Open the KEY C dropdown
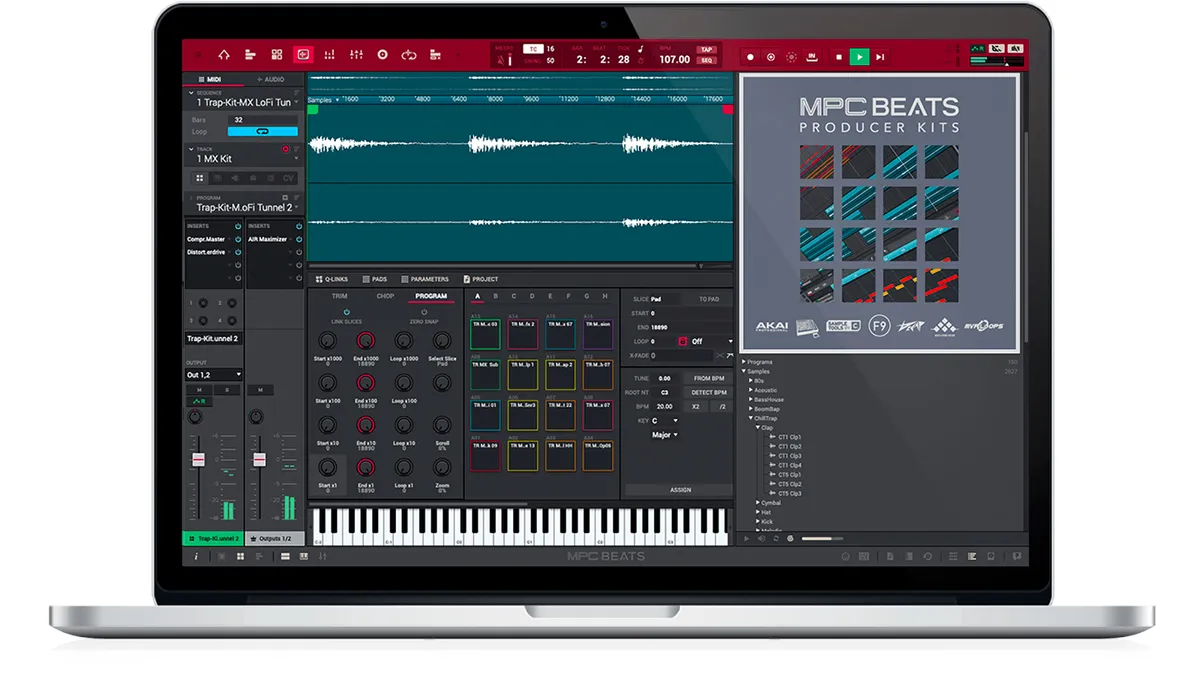The height and width of the screenshot is (675, 1200). (x=665, y=421)
